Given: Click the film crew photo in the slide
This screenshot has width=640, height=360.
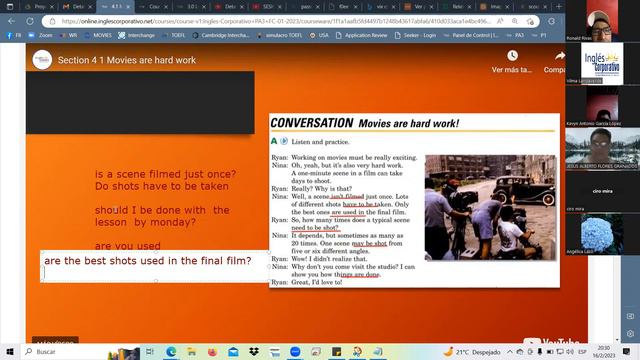Looking at the screenshot, I should pos(490,207).
